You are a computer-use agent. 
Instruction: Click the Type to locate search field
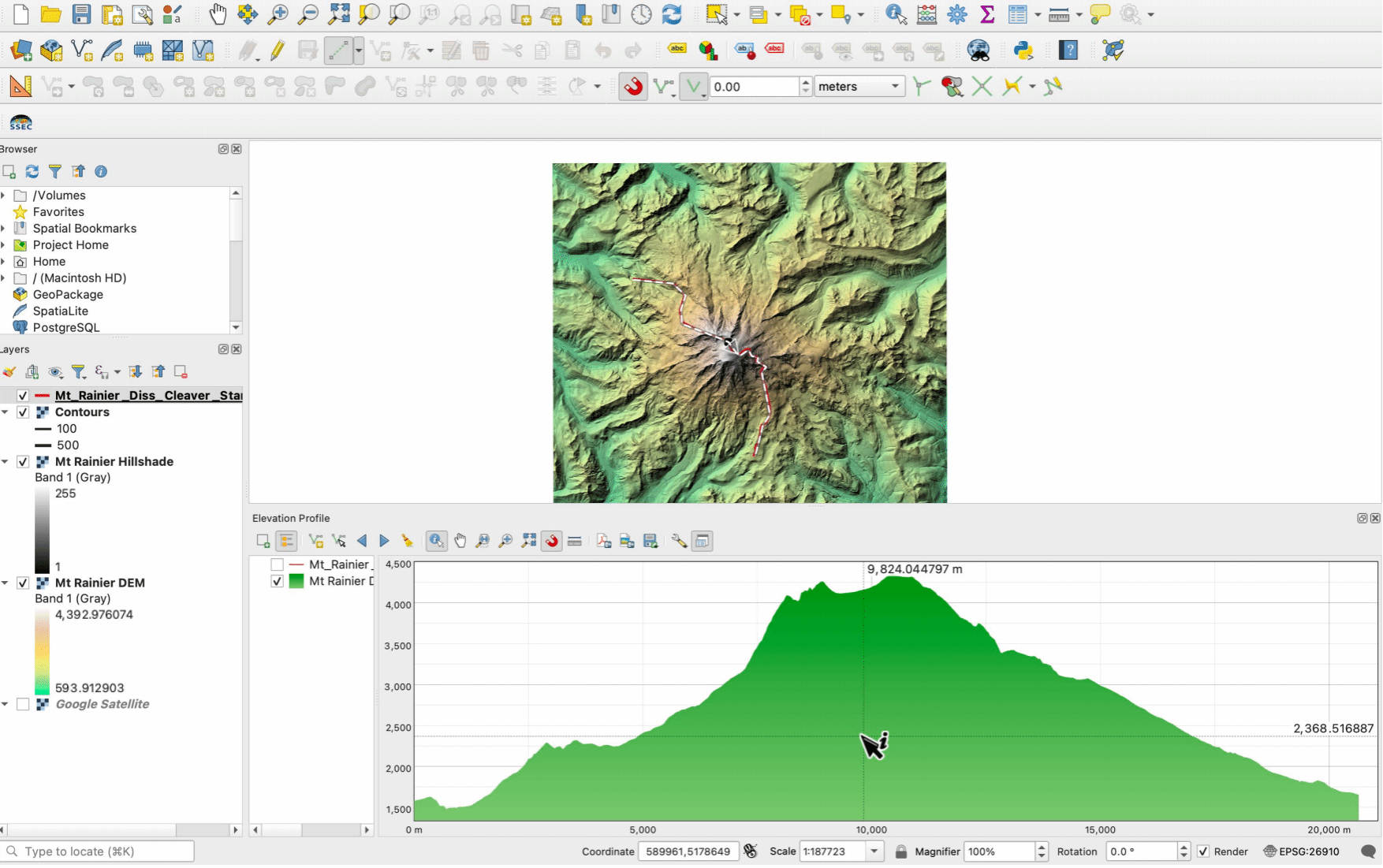tap(99, 851)
